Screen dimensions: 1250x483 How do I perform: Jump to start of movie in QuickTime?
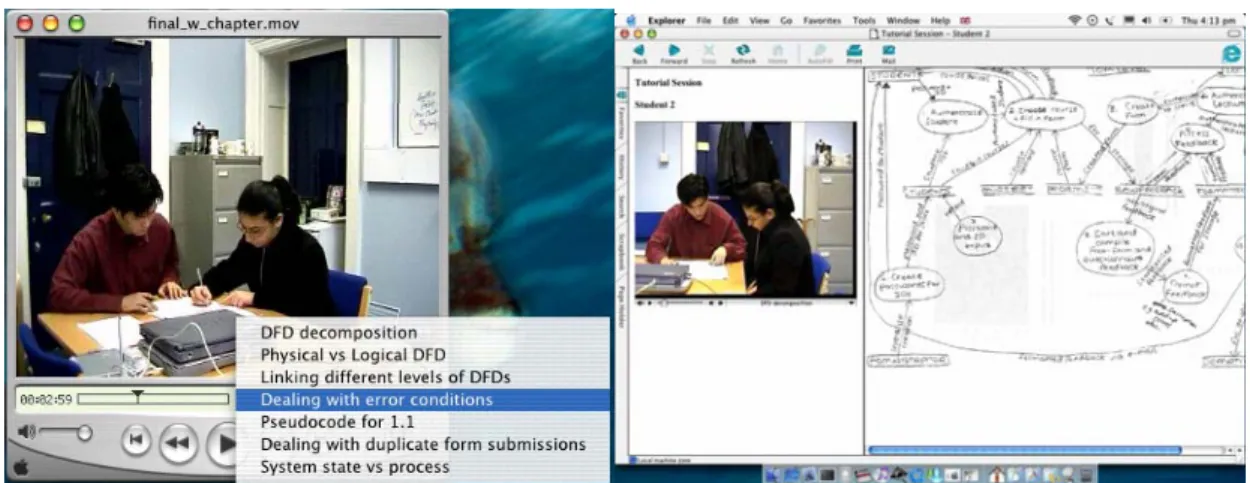(x=136, y=441)
